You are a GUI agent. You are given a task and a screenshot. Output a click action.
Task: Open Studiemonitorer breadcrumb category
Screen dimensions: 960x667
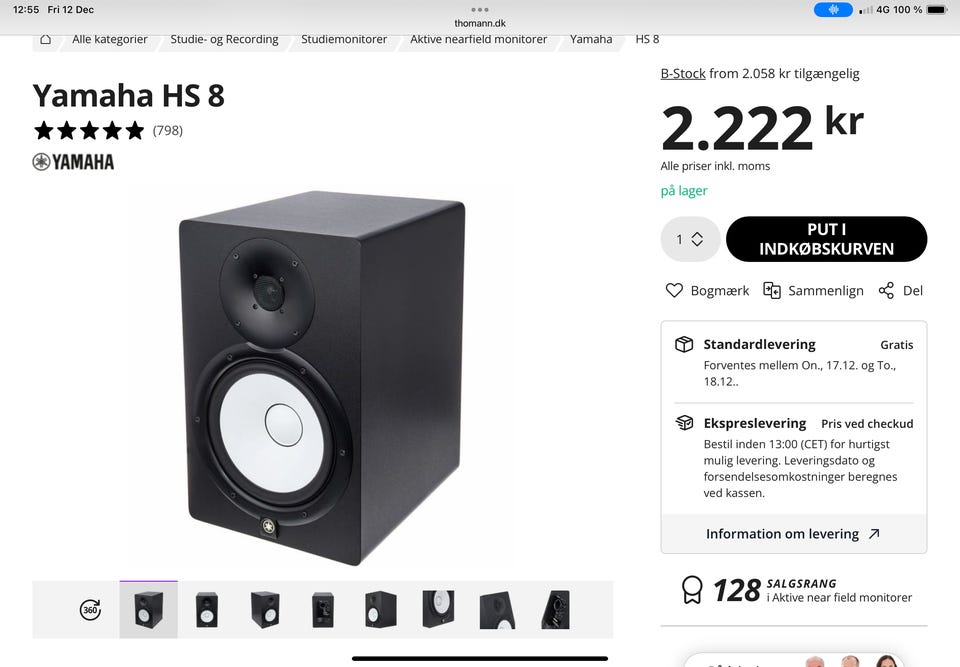tap(344, 39)
